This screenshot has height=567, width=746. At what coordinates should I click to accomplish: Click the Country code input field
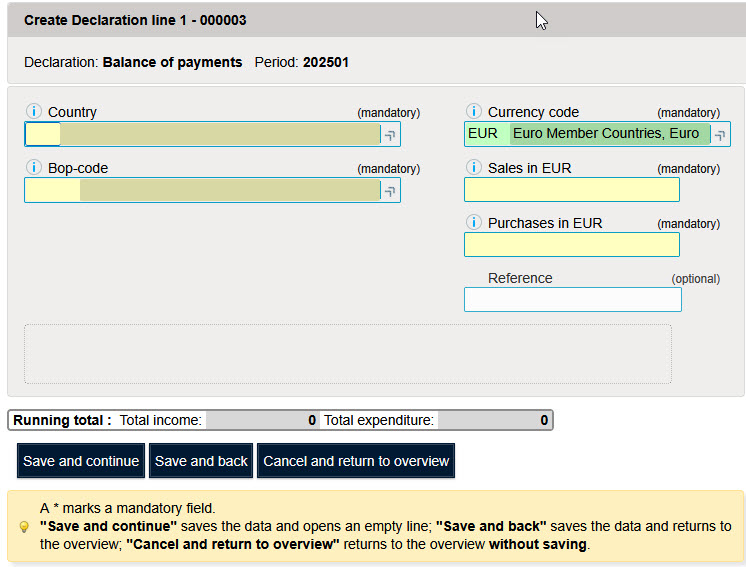coord(43,135)
